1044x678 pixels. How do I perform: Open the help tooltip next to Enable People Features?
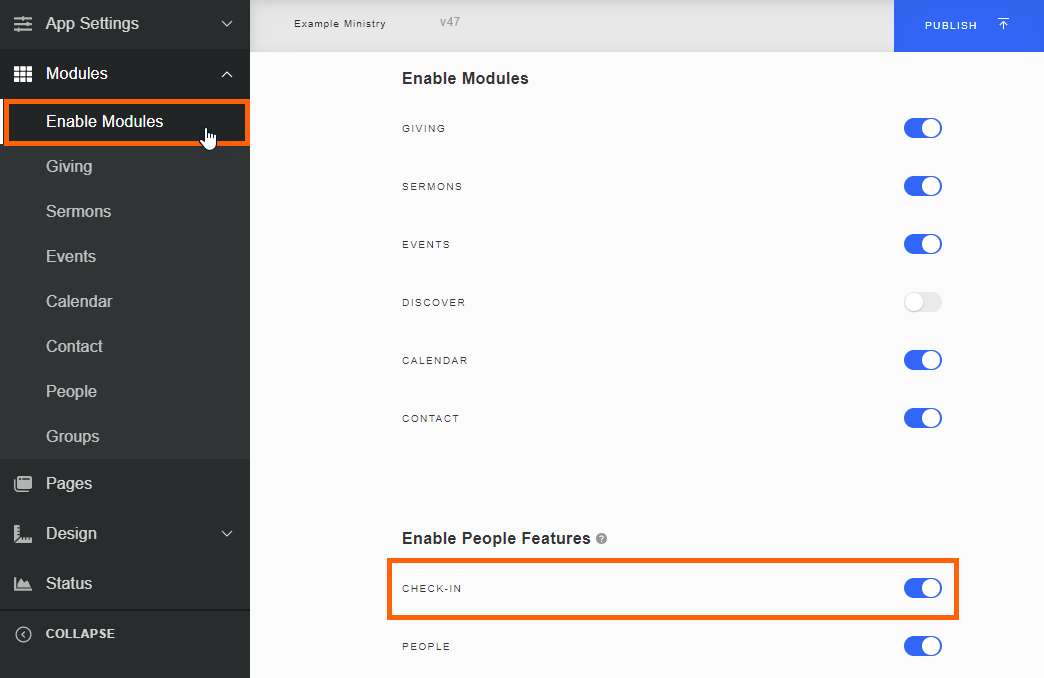600,539
